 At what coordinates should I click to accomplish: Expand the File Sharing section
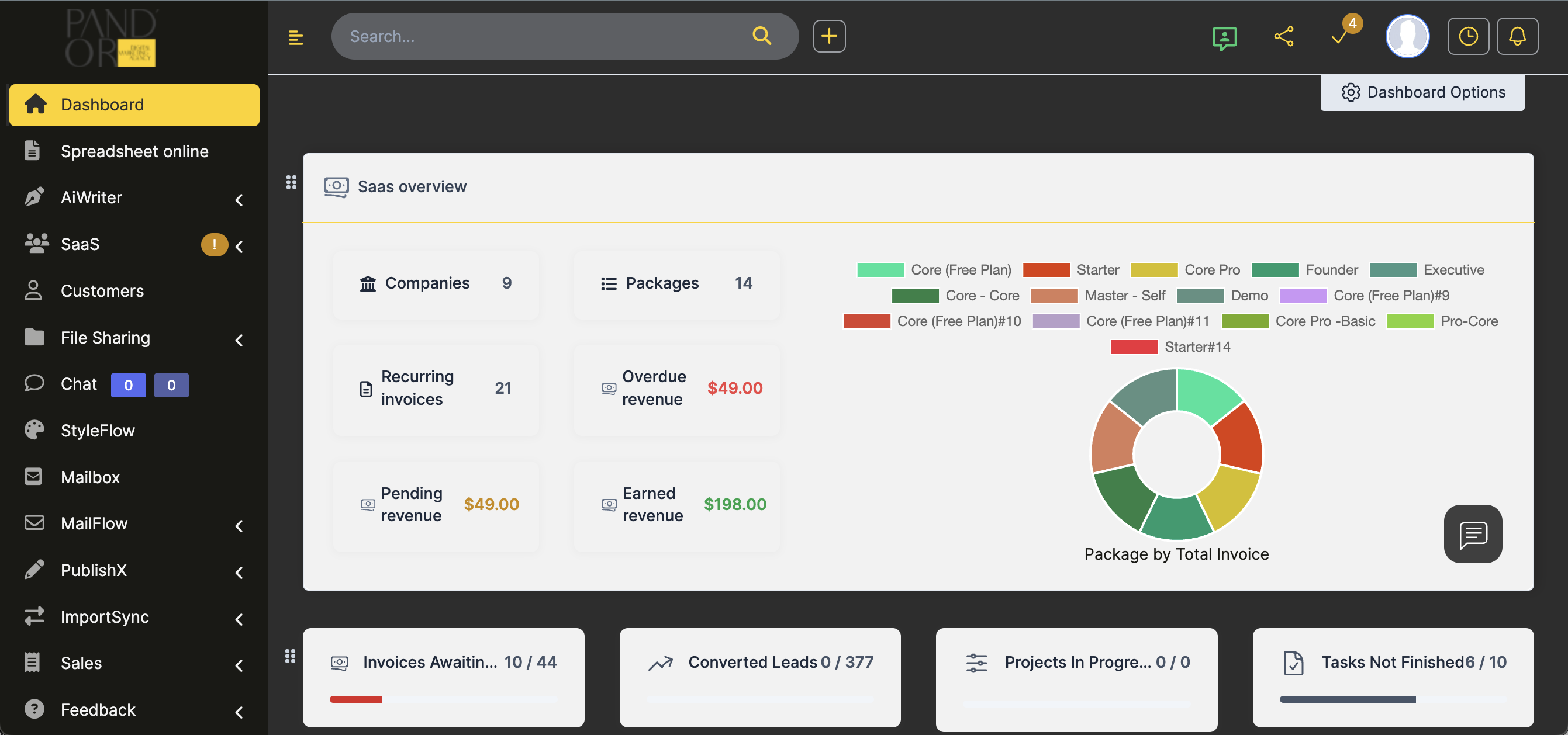click(x=242, y=337)
